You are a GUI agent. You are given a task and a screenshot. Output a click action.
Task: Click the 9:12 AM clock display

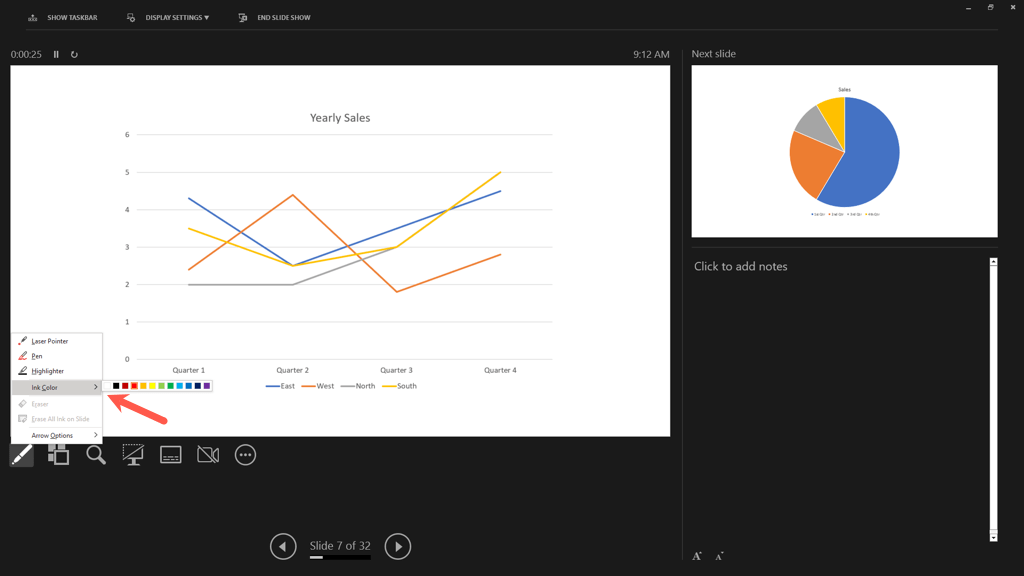click(x=651, y=54)
